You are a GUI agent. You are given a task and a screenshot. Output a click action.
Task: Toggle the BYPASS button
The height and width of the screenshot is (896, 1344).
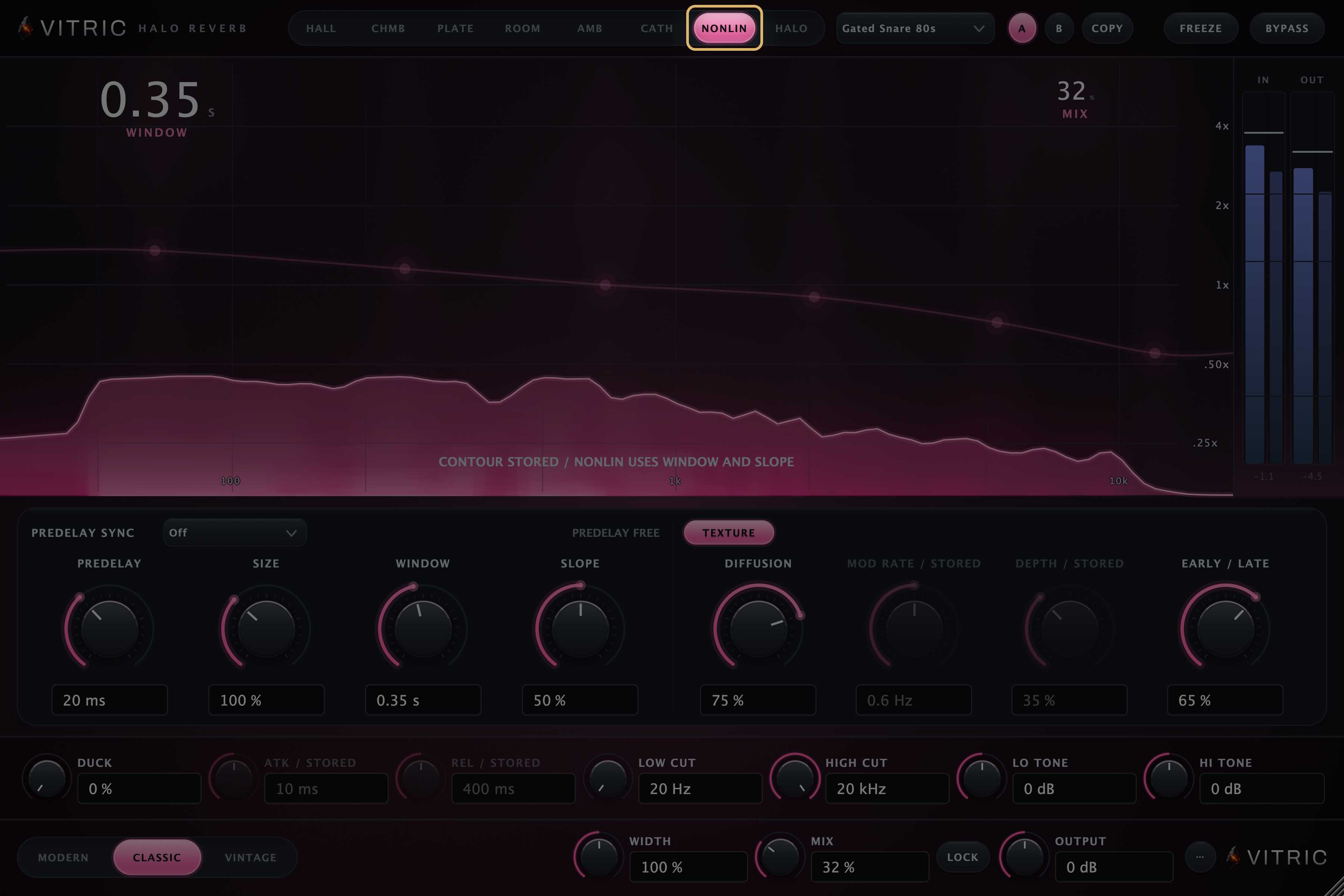[1287, 28]
